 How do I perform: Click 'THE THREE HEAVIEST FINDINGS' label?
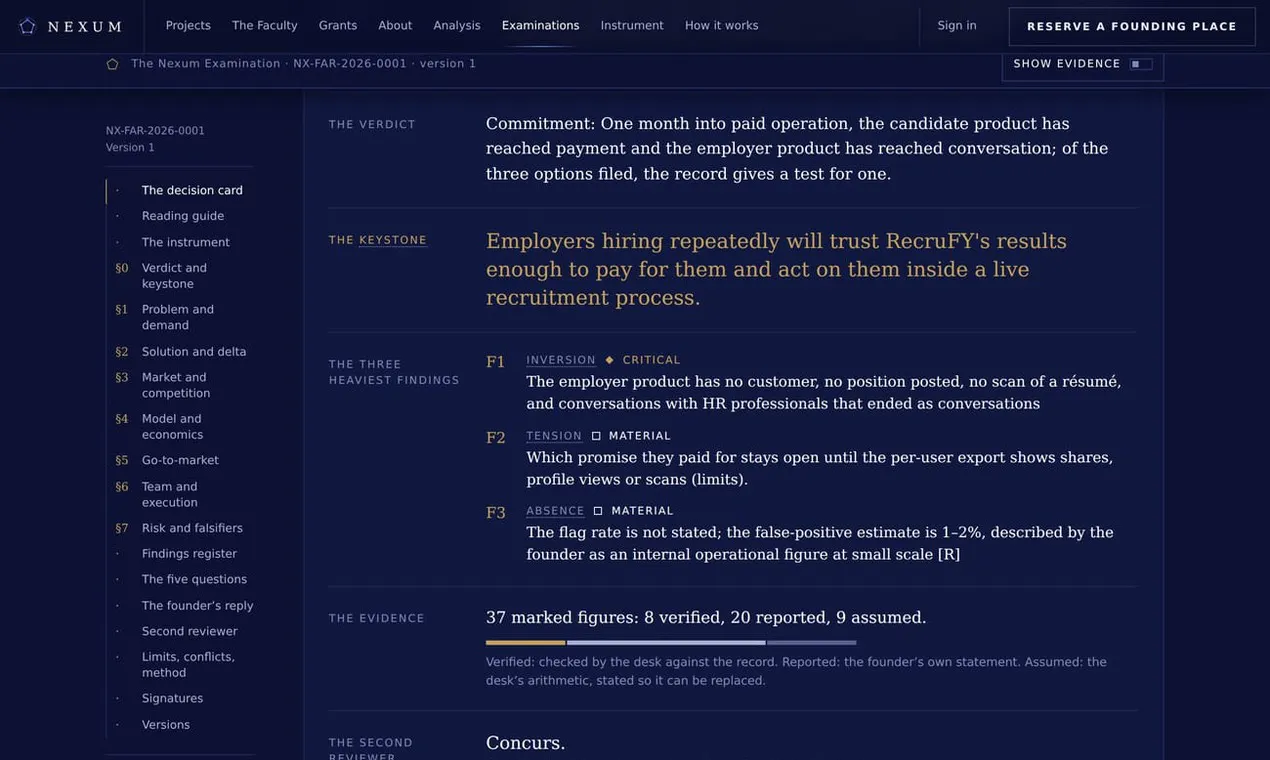click(x=394, y=372)
